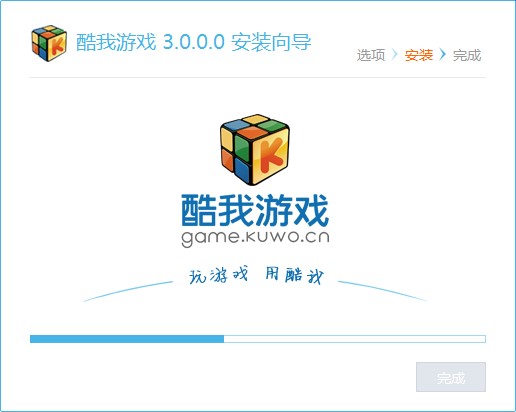Click the empty part of installation progress bar
The image size is (516, 412).
tap(355, 339)
